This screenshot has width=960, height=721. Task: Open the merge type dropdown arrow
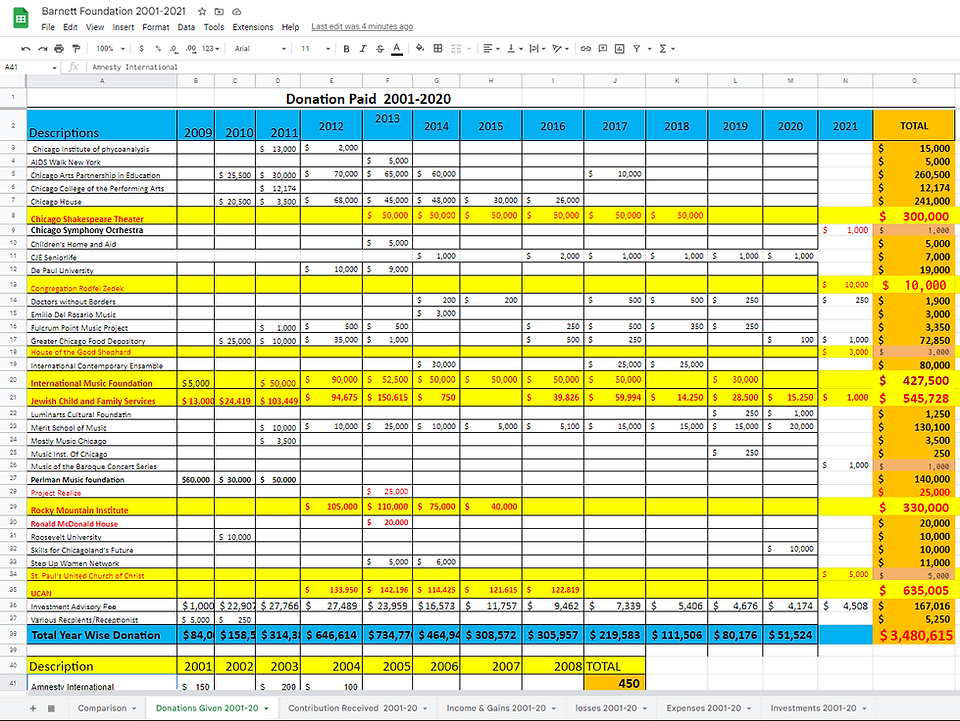tap(470, 48)
